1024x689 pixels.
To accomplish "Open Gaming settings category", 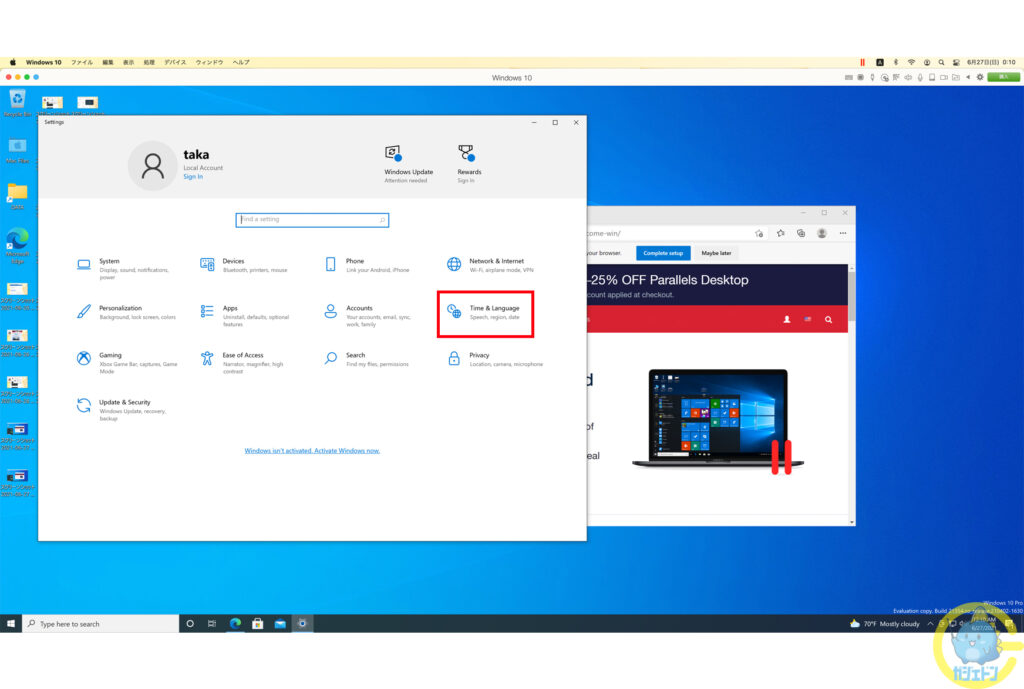I will click(127, 362).
